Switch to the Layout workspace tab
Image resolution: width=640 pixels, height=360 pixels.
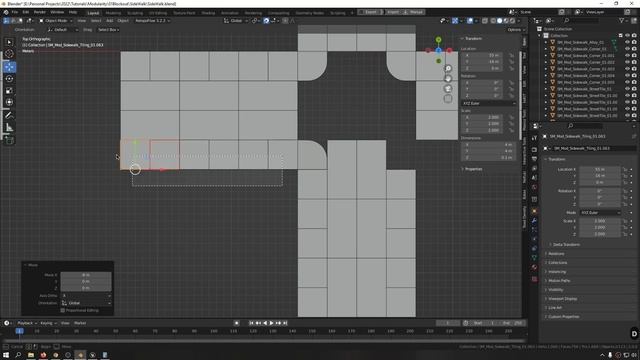93,13
